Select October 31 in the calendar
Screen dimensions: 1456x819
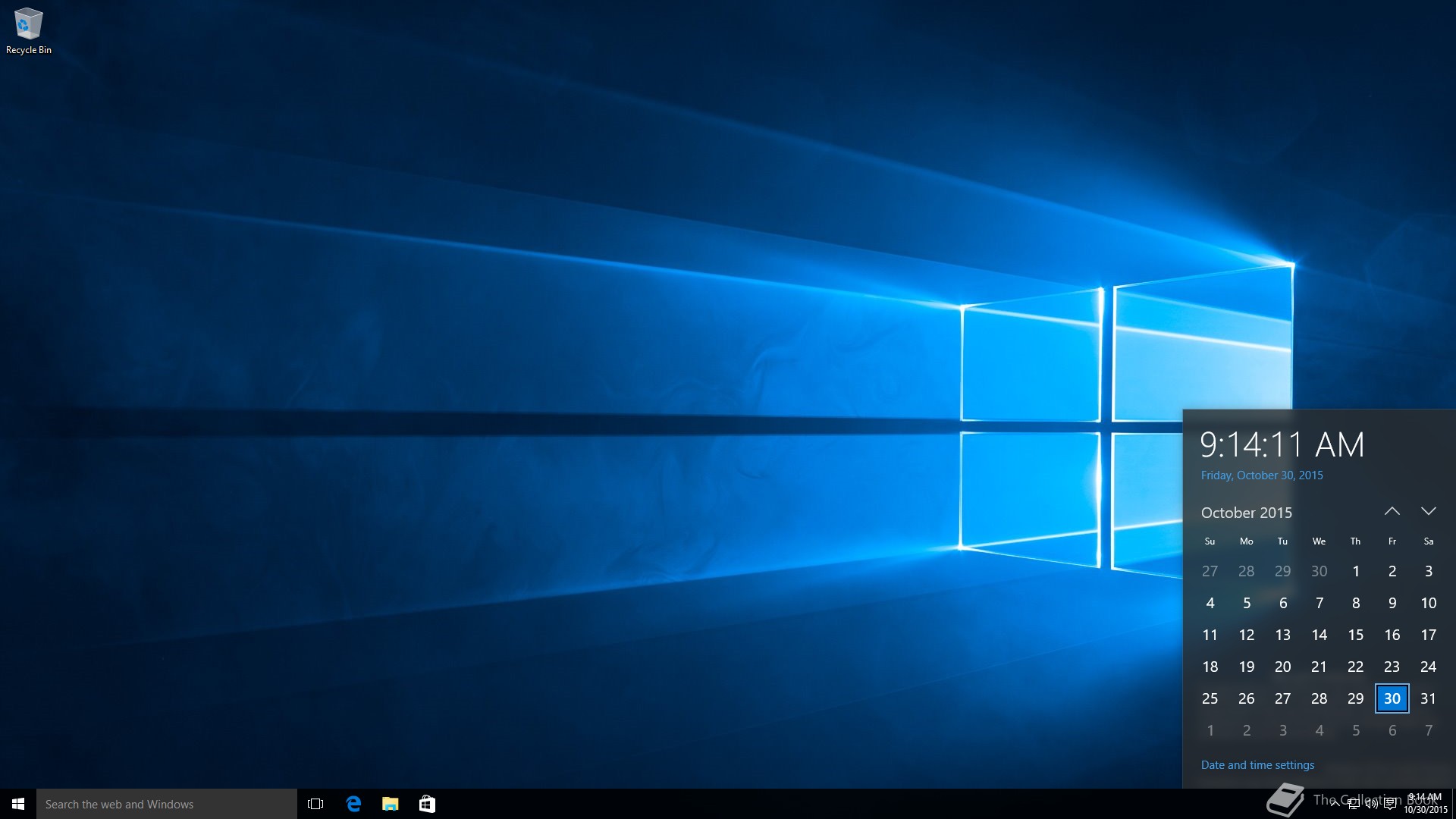click(x=1429, y=698)
